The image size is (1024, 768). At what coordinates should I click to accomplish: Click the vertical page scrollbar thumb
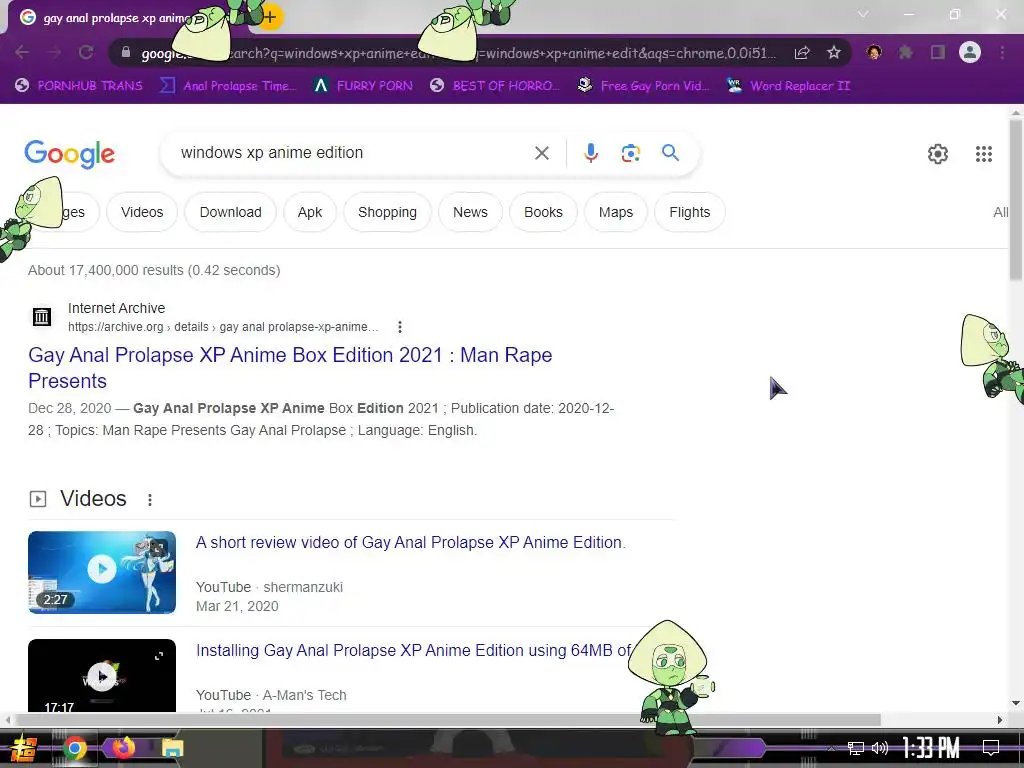point(1016,201)
